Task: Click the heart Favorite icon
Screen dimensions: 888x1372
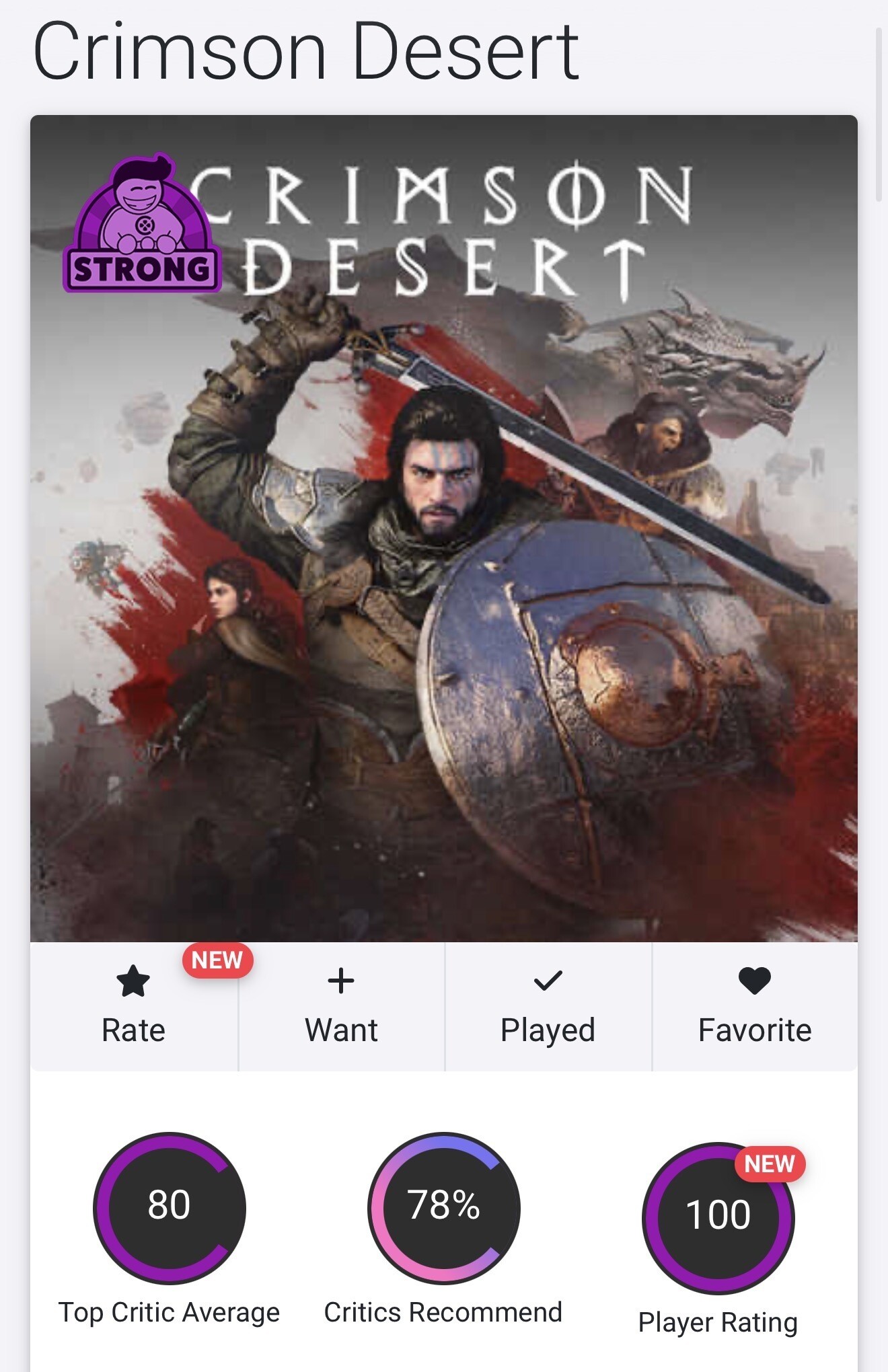Action: pyautogui.click(x=755, y=981)
